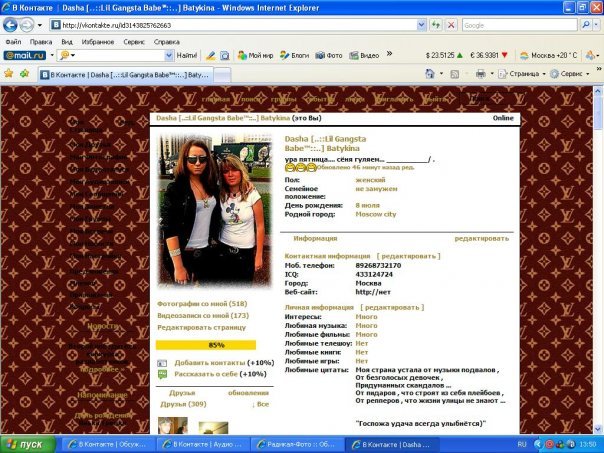Open the Сервис command bar dropdown
Image resolution: width=604 pixels, height=453 pixels.
coord(570,74)
